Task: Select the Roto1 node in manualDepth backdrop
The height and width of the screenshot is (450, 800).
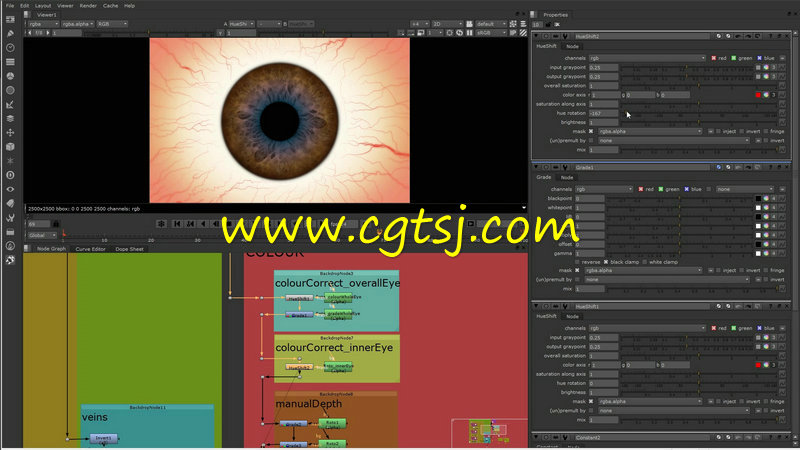Action: [x=332, y=423]
